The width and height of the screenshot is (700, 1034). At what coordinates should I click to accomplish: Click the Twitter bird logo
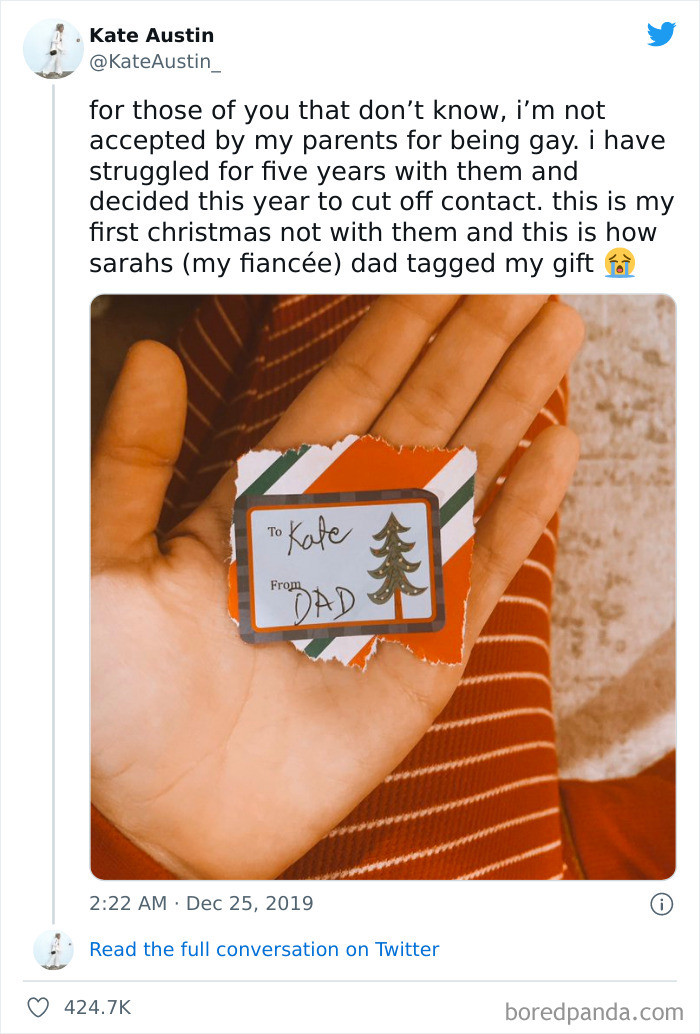[x=661, y=34]
